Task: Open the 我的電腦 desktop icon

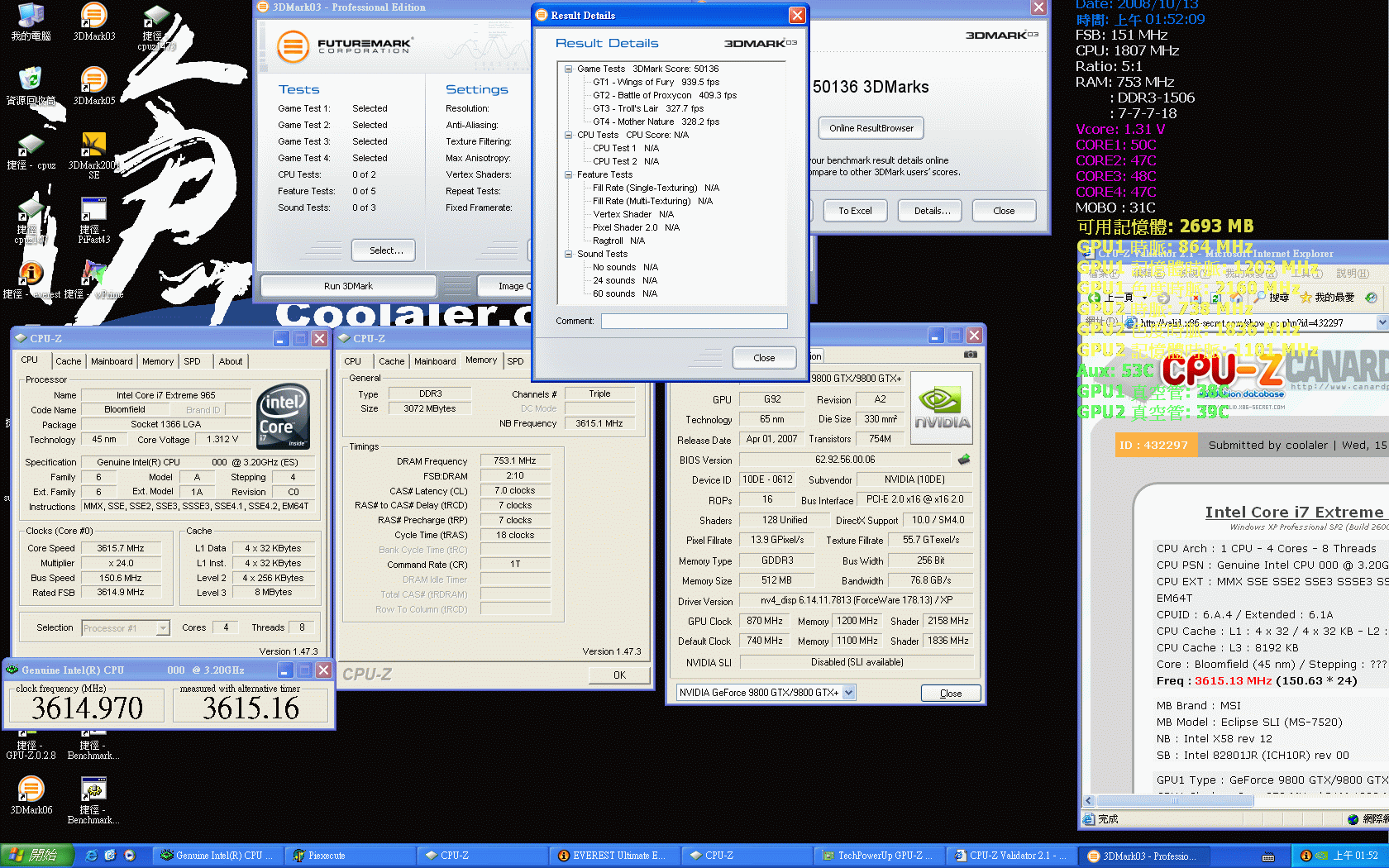Action: click(x=31, y=21)
